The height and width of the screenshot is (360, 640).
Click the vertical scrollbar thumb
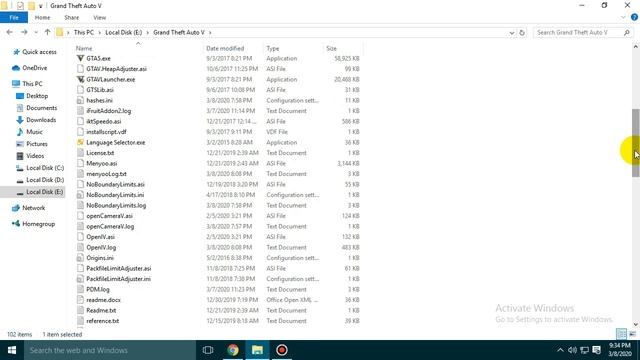tap(636, 143)
